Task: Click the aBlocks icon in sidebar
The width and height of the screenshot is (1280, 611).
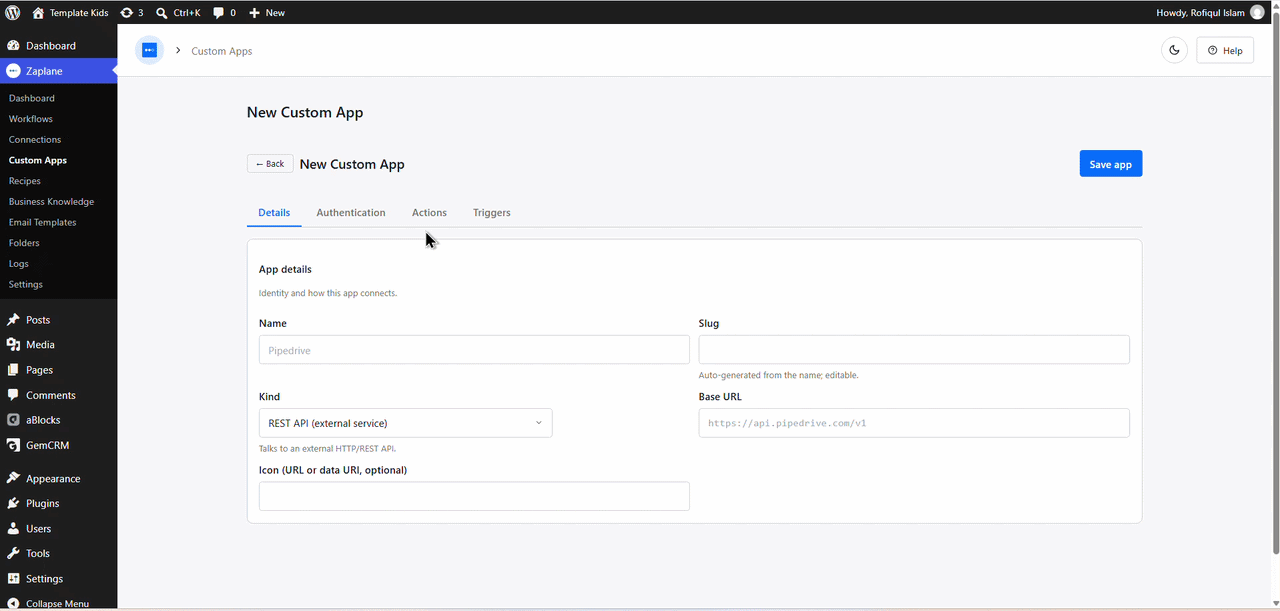Action: pos(13,420)
